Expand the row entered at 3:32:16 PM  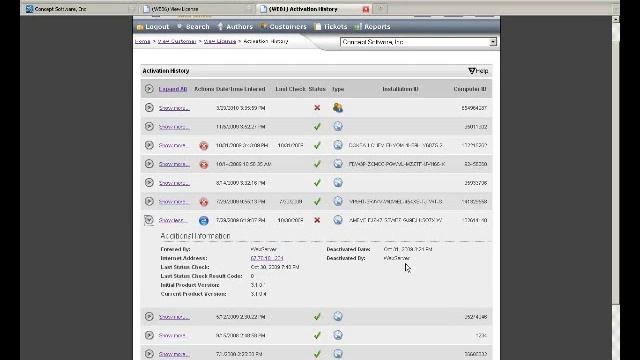click(x=149, y=182)
